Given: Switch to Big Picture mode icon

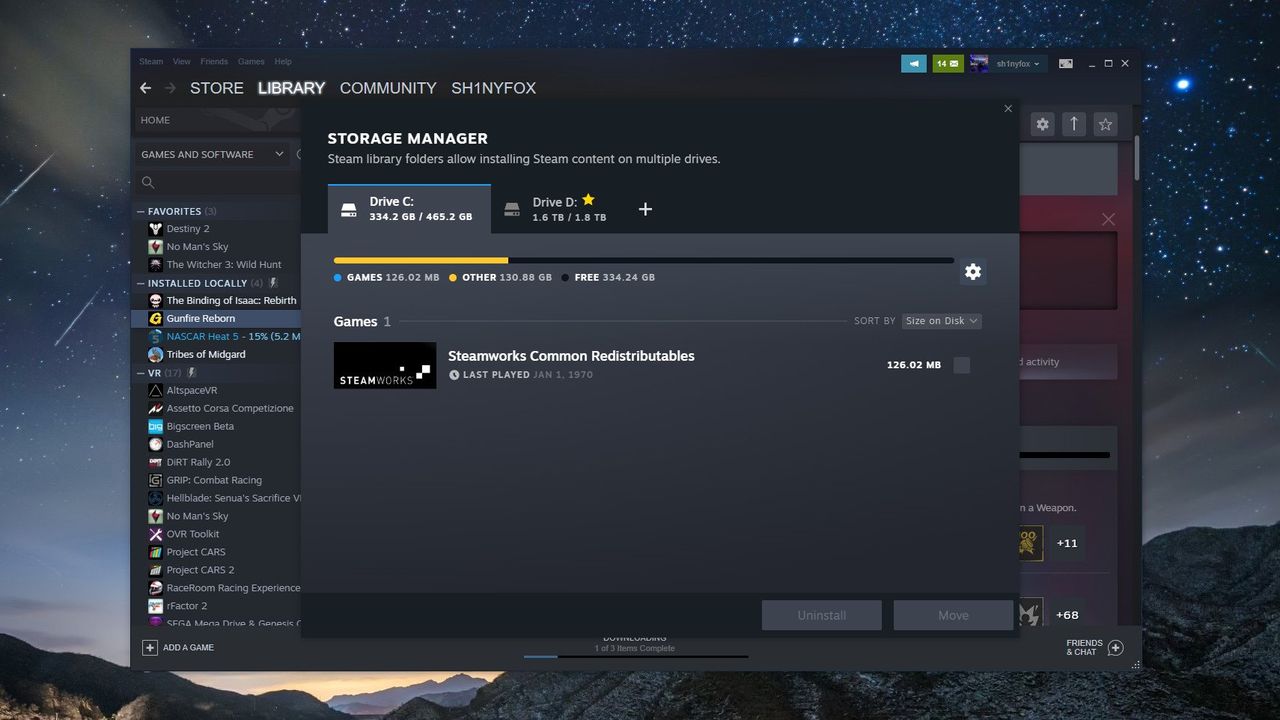Looking at the screenshot, I should coord(1066,63).
